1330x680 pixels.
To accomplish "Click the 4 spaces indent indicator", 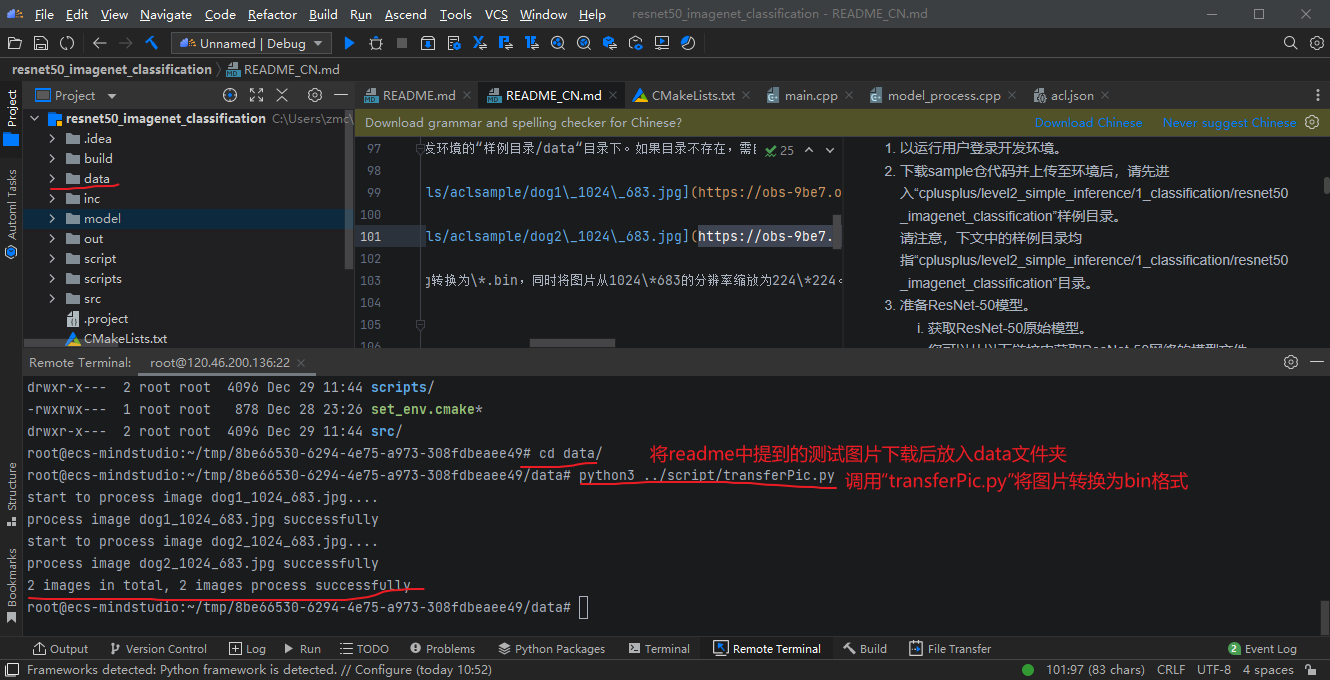I will (x=1267, y=670).
